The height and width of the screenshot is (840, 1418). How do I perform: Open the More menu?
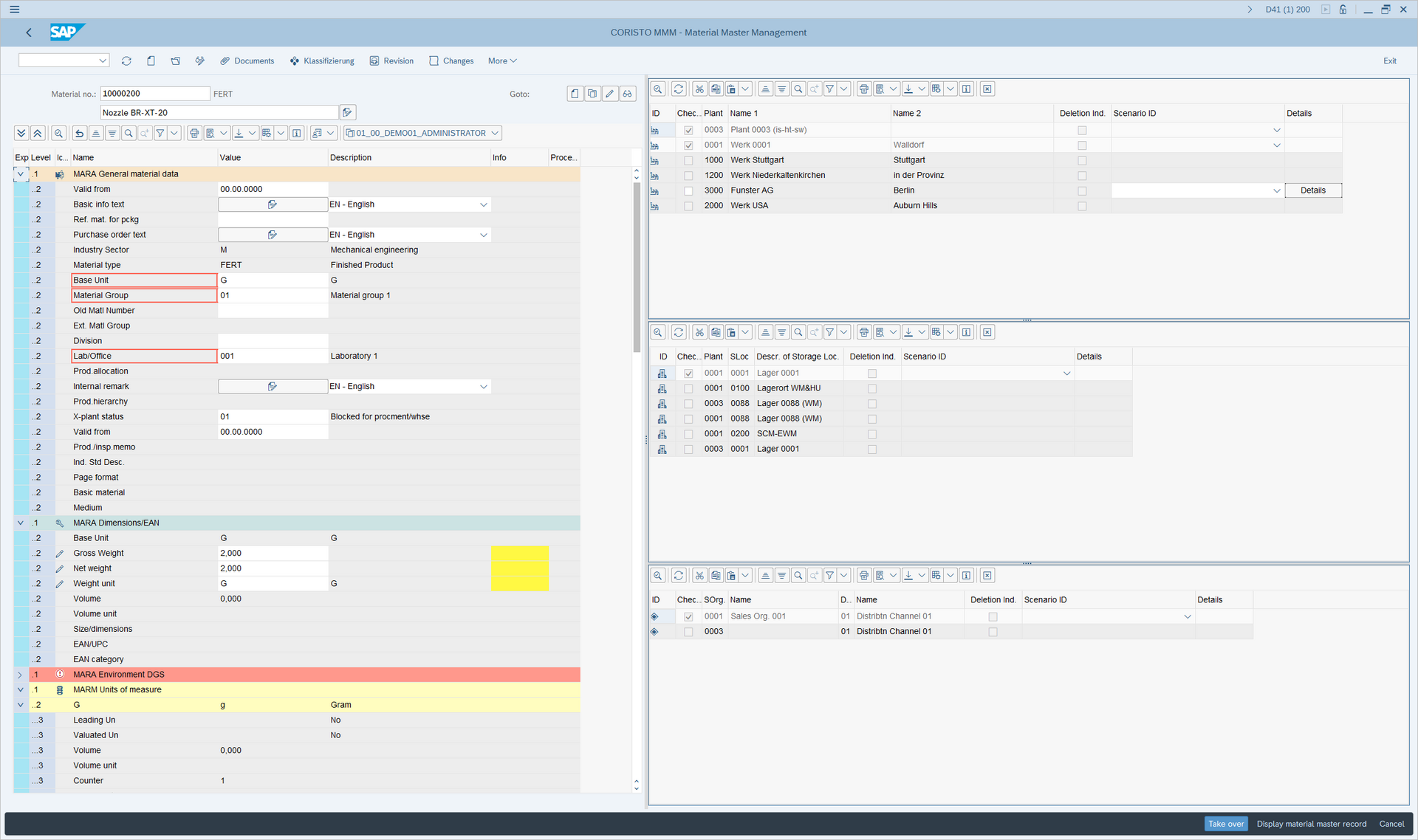coord(502,61)
